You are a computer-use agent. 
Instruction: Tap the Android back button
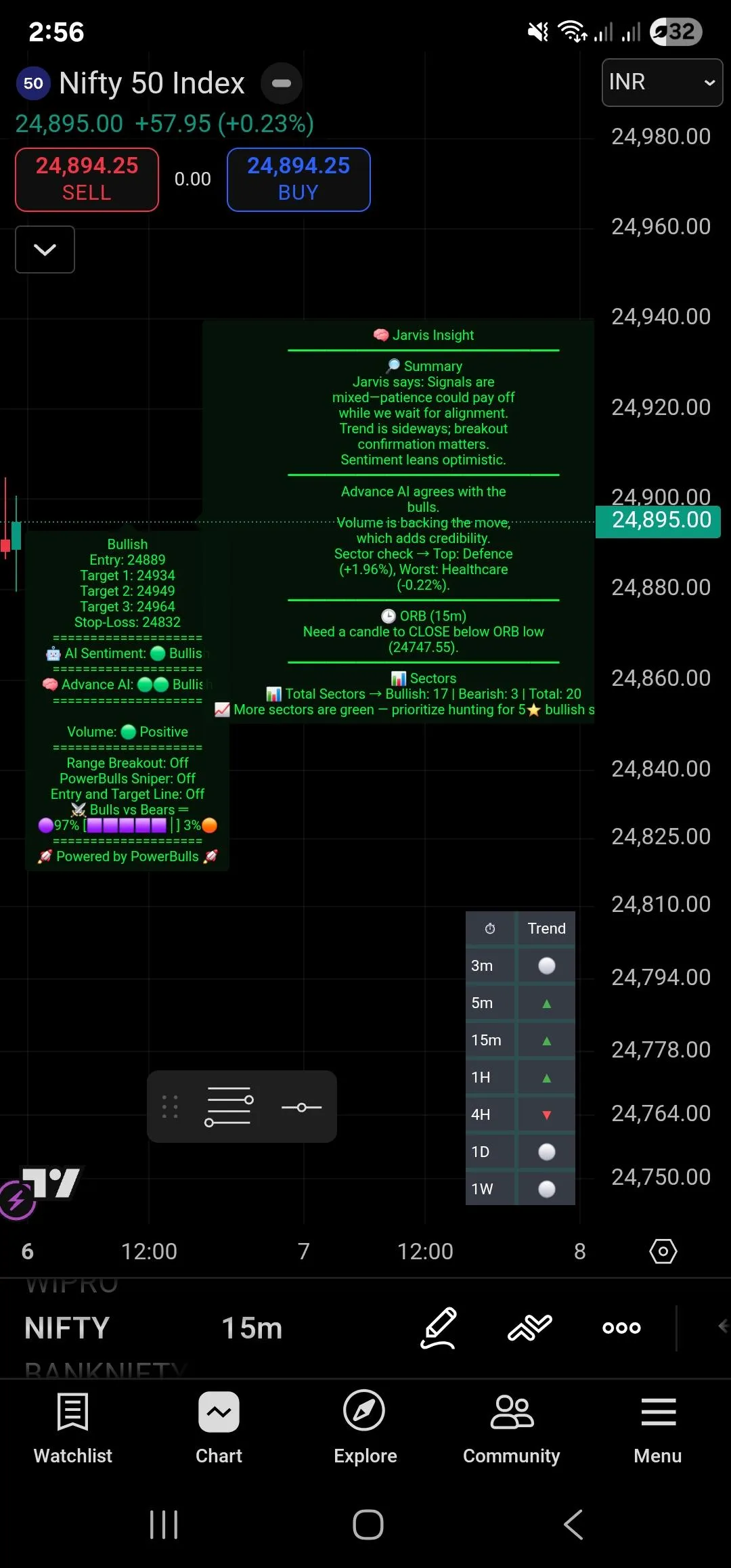573,1525
